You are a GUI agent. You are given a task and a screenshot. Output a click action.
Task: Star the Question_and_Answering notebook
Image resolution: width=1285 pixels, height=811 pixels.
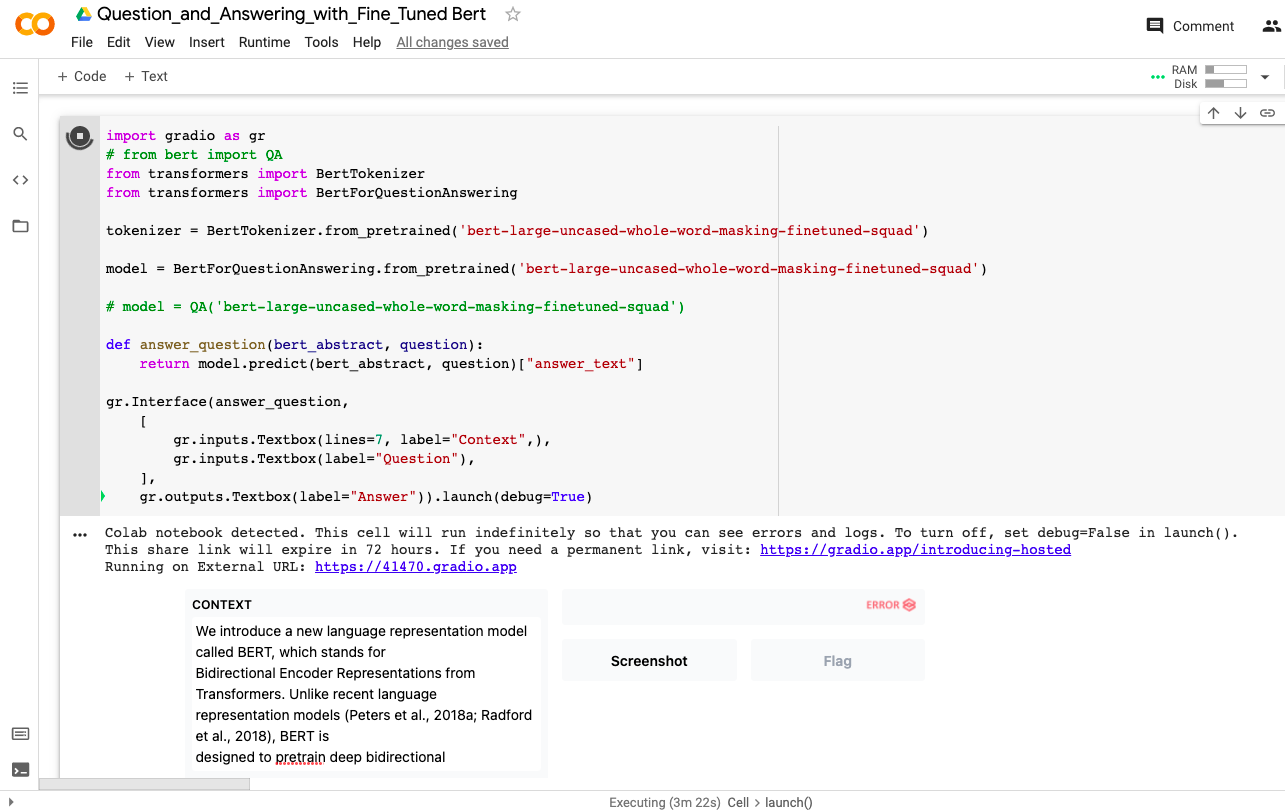click(x=511, y=14)
